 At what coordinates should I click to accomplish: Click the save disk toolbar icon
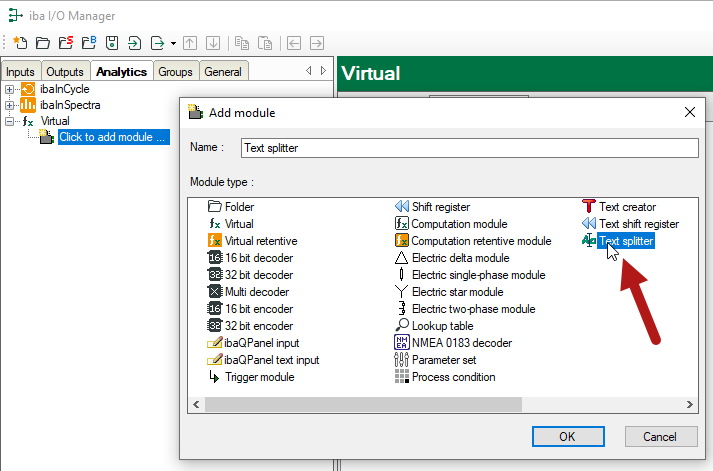pos(112,43)
